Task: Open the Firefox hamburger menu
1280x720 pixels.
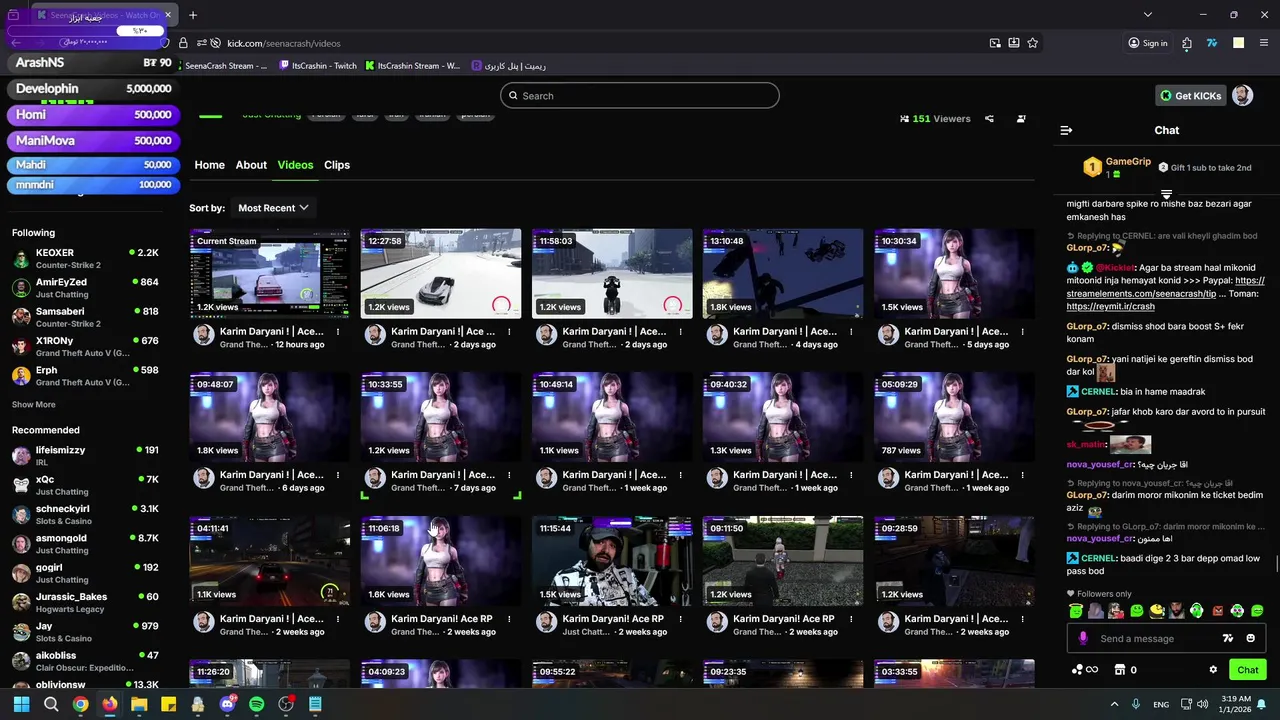Action: 1265,43
